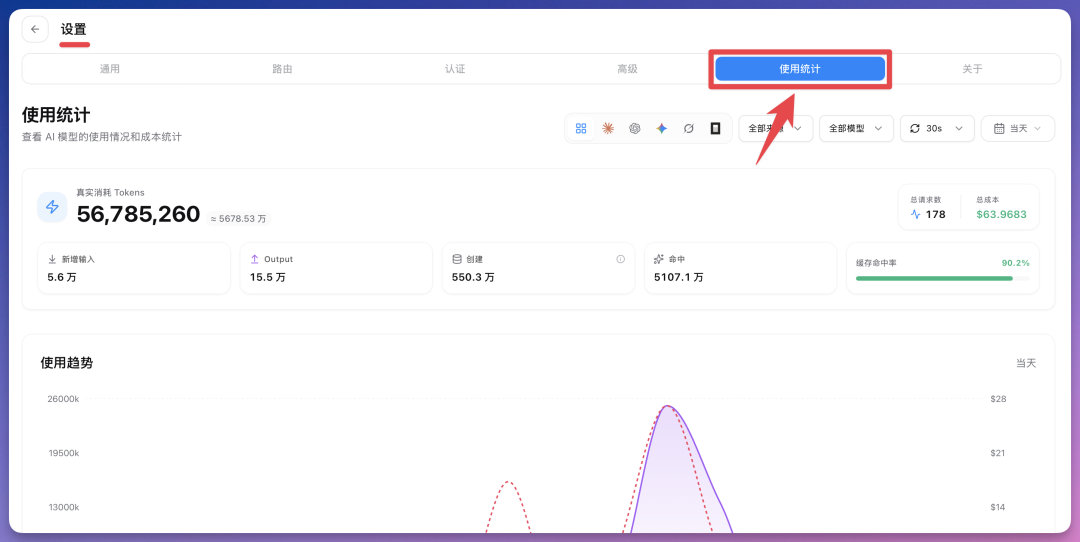Filter by the Gemini sparkle icon
1080x542 pixels.
(661, 128)
